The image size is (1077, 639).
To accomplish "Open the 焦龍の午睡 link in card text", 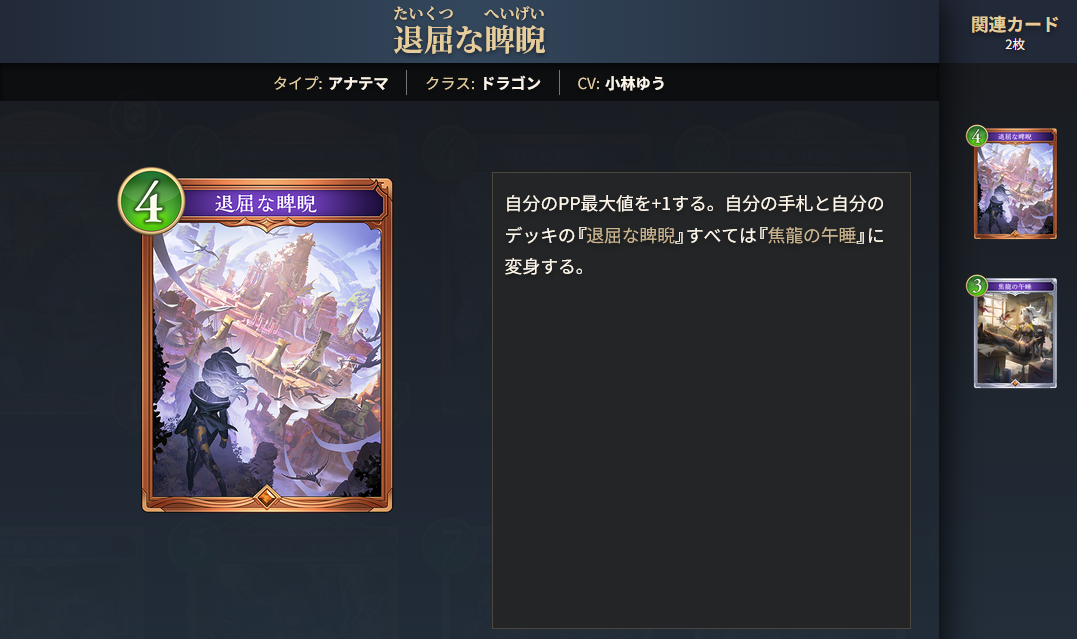I will point(813,236).
